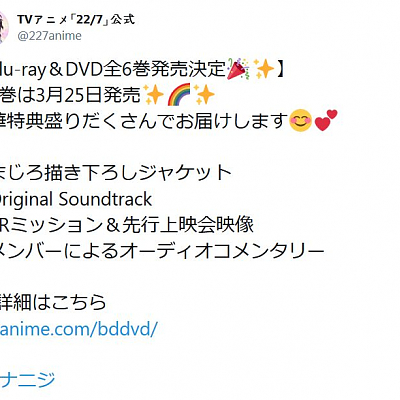The width and height of the screenshot is (400, 400).
Task: Click the rainbow emoji
Action: pos(179,94)
